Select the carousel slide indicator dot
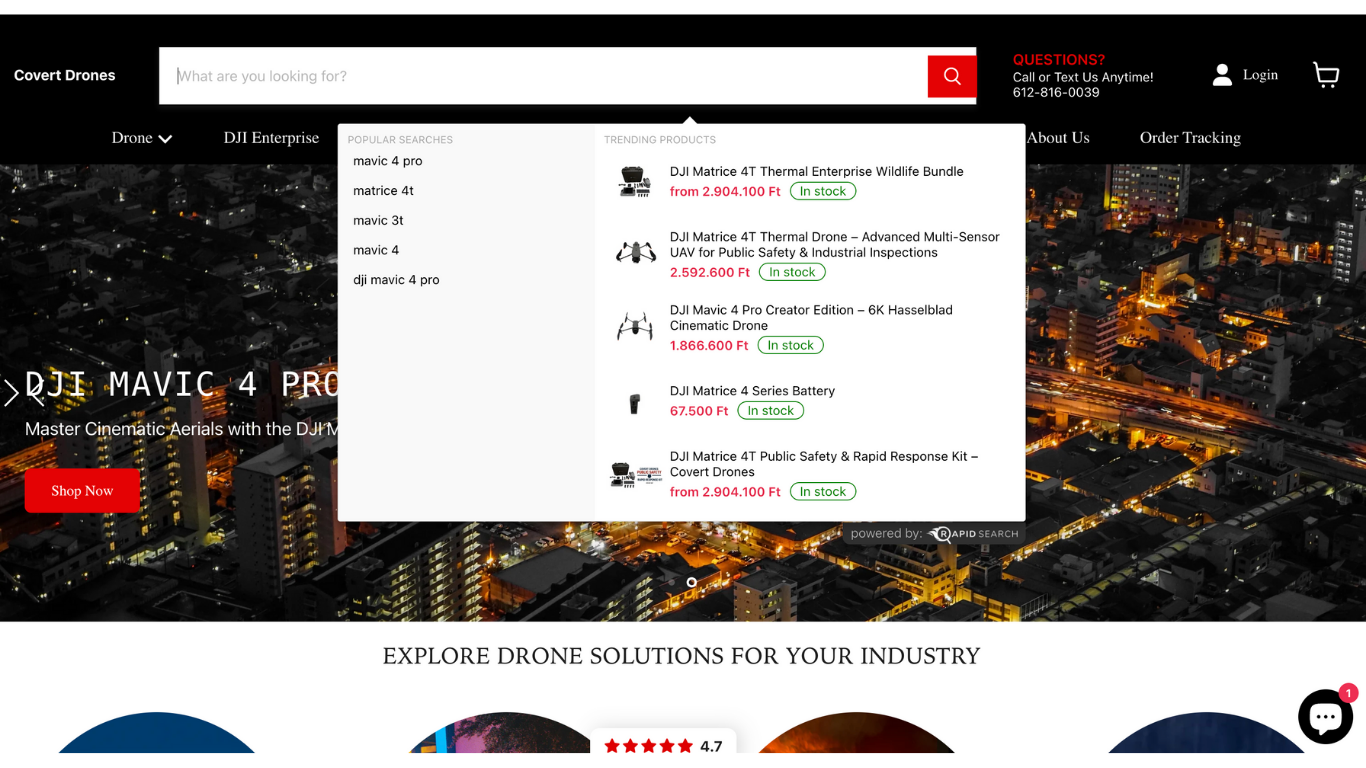This screenshot has height=768, width=1366. click(691, 582)
